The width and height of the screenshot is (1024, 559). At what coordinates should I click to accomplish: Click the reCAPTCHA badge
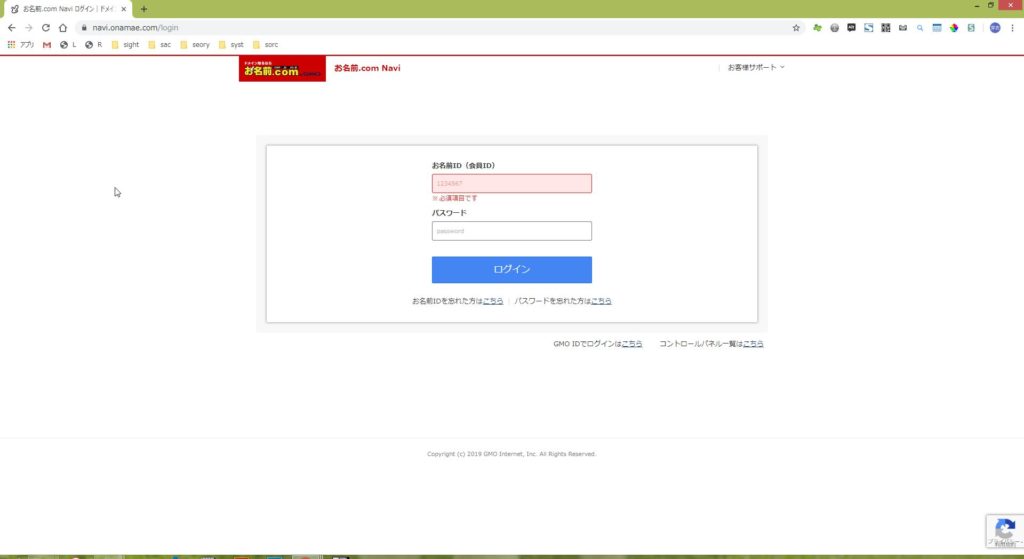tap(1004, 530)
